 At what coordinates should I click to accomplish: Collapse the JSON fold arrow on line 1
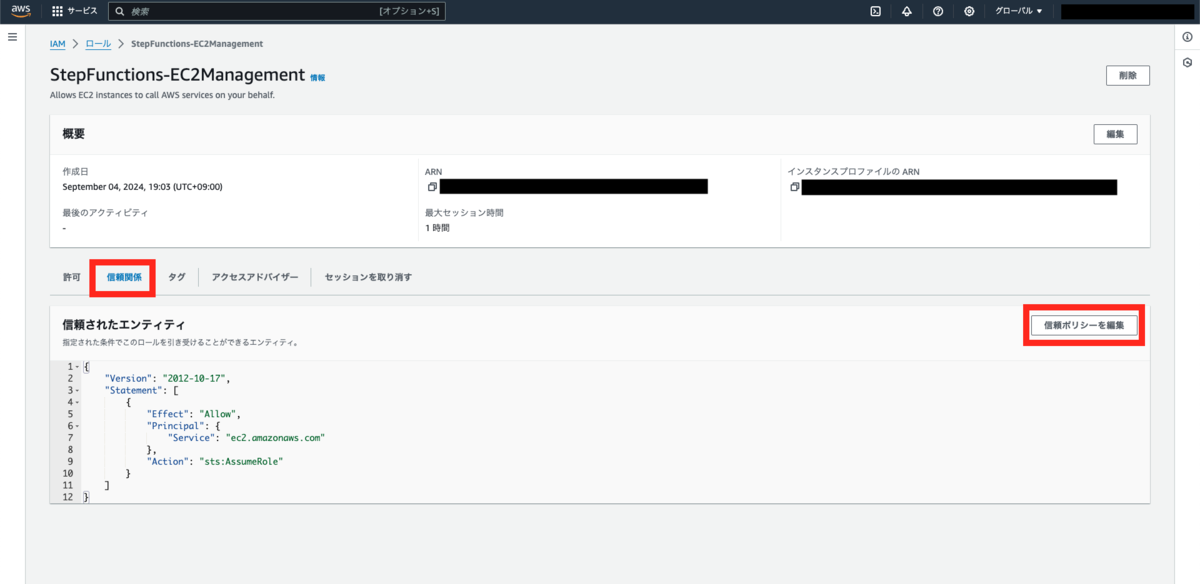click(x=78, y=367)
